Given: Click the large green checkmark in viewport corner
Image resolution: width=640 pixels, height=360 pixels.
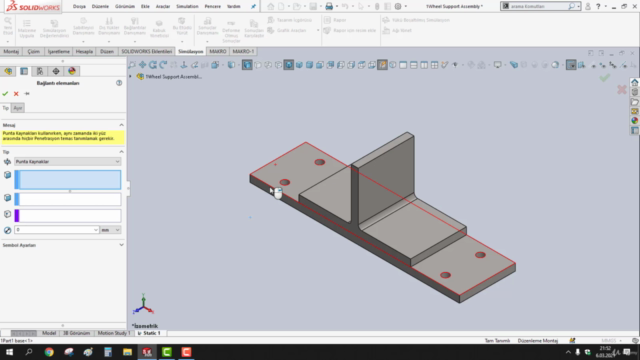Looking at the screenshot, I should coord(605,78).
